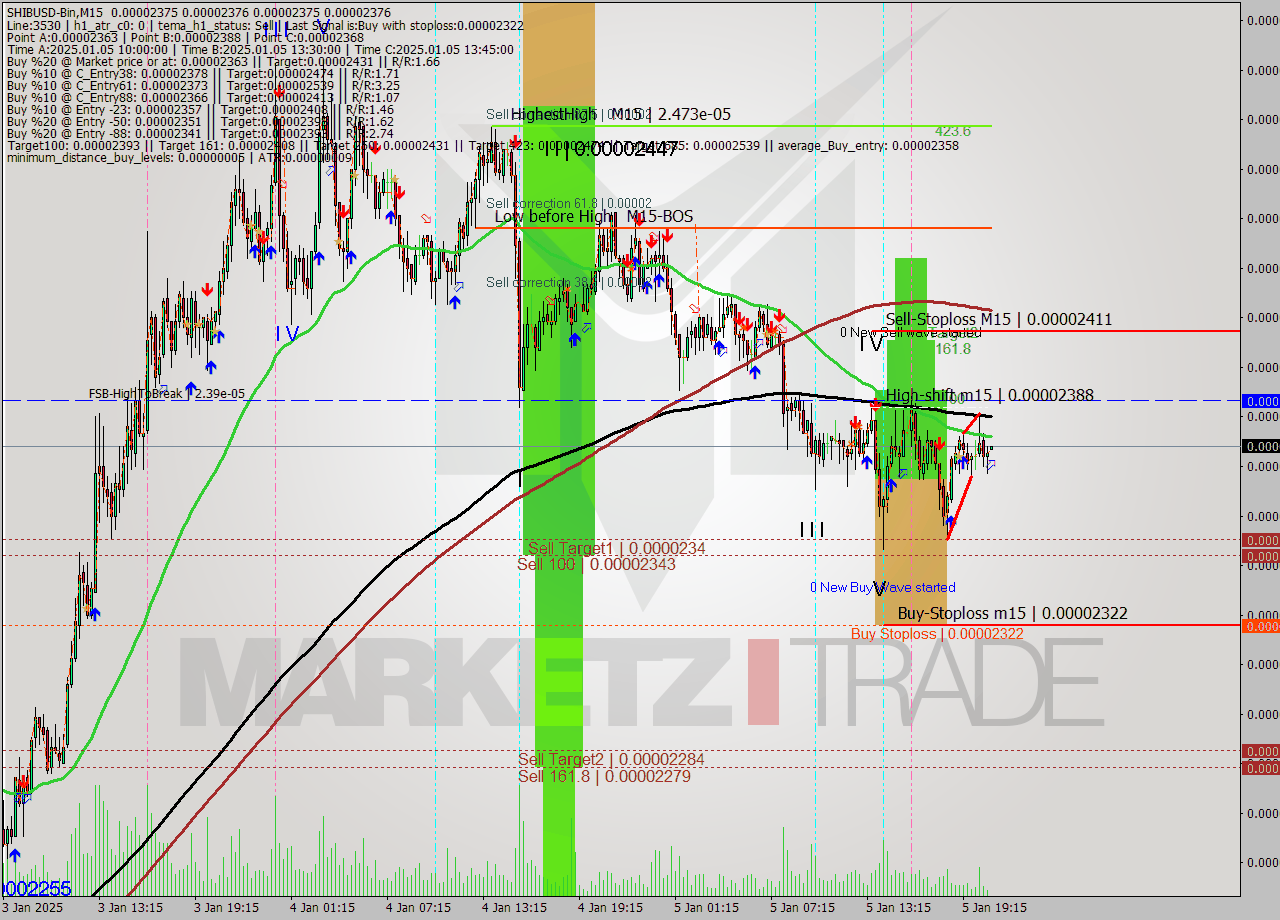Click the 'Sell Target1 | 0.0000234' label

point(617,548)
